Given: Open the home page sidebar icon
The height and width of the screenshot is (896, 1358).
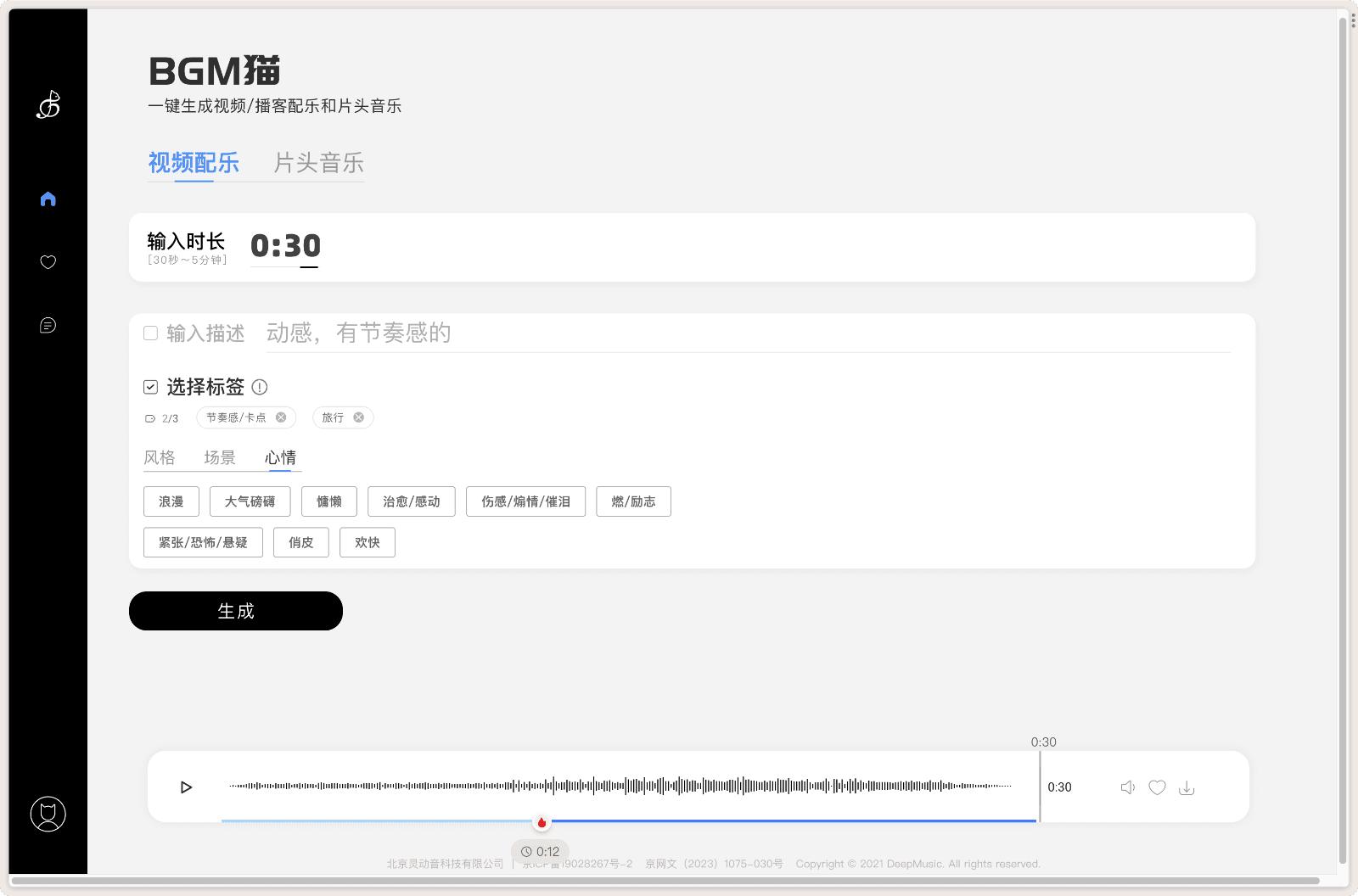Looking at the screenshot, I should coord(48,199).
